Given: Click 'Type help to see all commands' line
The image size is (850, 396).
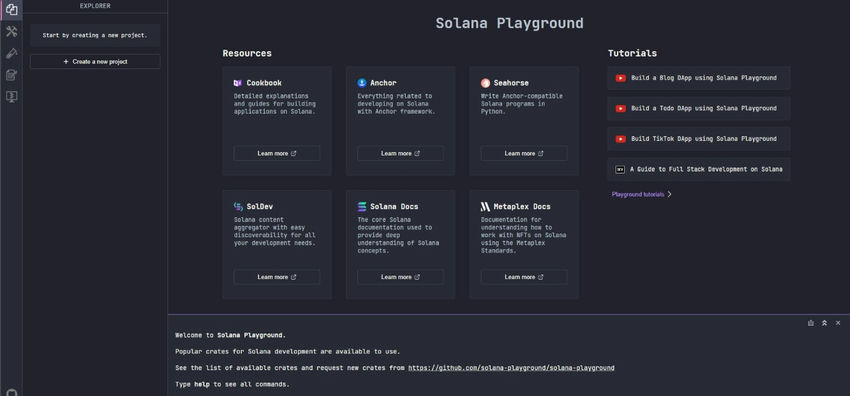Looking at the screenshot, I should pos(232,384).
